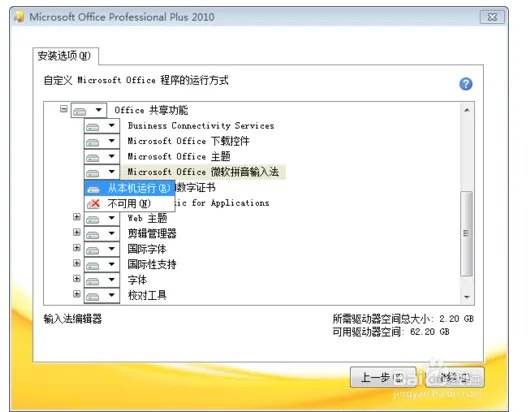
Task: Choose 不可用 in the popup menu
Action: (x=130, y=204)
